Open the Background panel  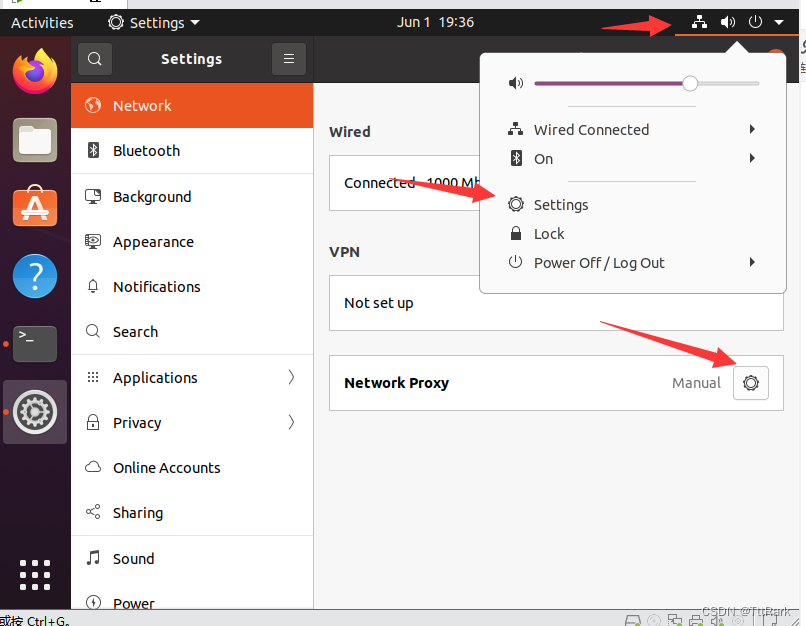[192, 196]
